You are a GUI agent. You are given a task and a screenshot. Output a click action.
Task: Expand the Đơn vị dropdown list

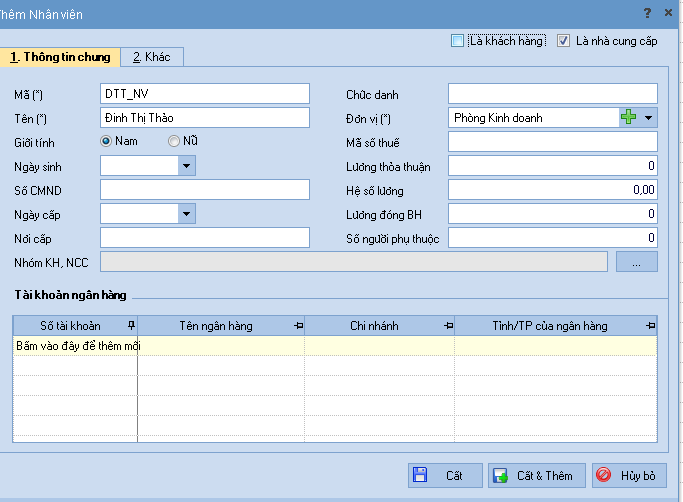click(x=648, y=118)
